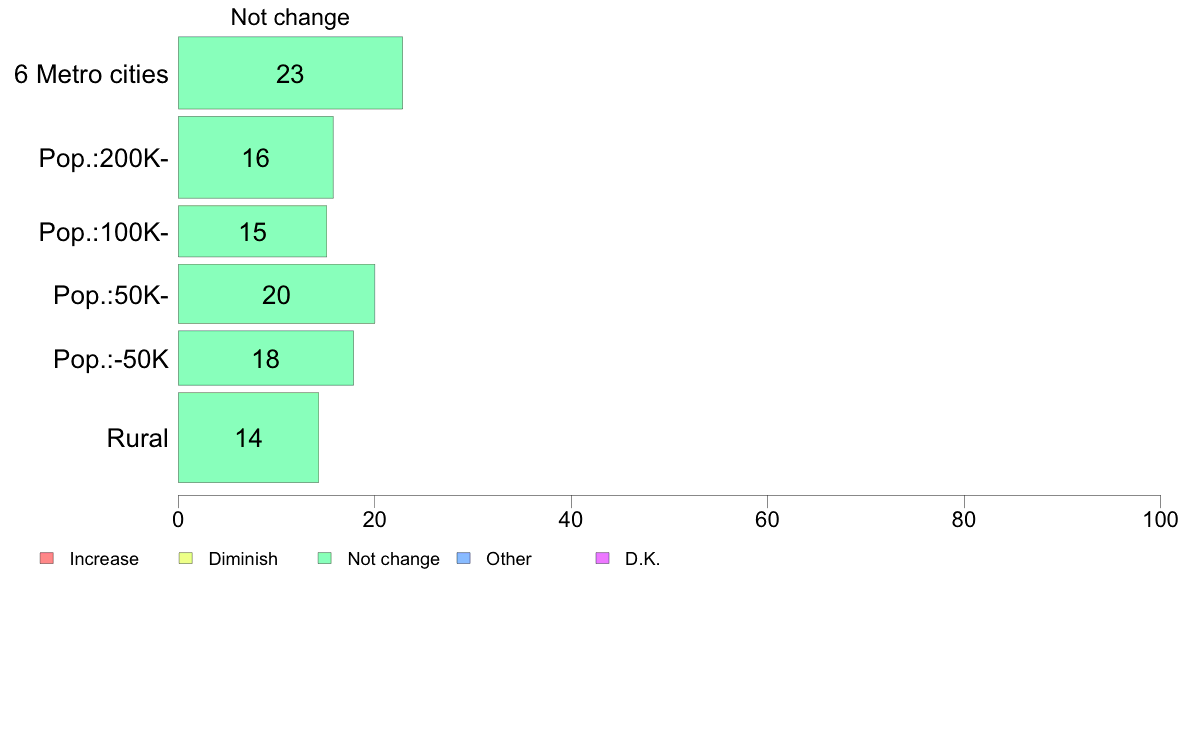
Task: Click the Not change column title
Action: coord(290,17)
